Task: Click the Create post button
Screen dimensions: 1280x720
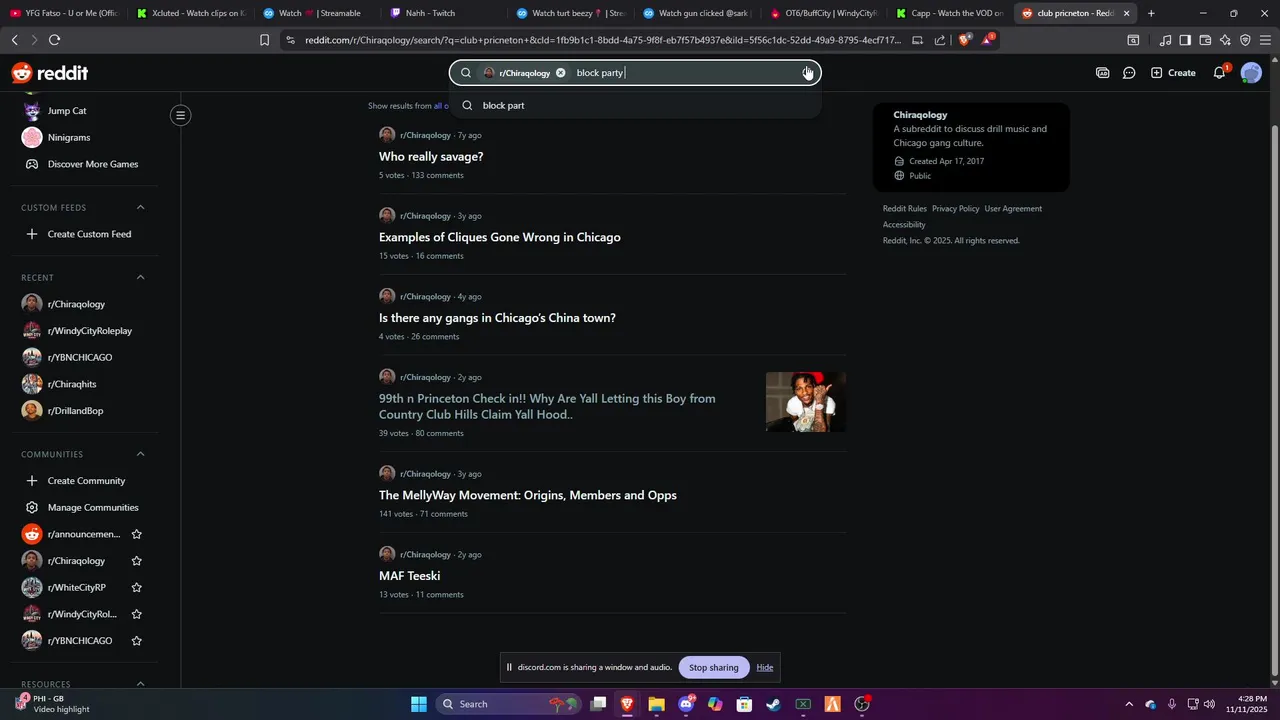Action: pyautogui.click(x=1173, y=73)
